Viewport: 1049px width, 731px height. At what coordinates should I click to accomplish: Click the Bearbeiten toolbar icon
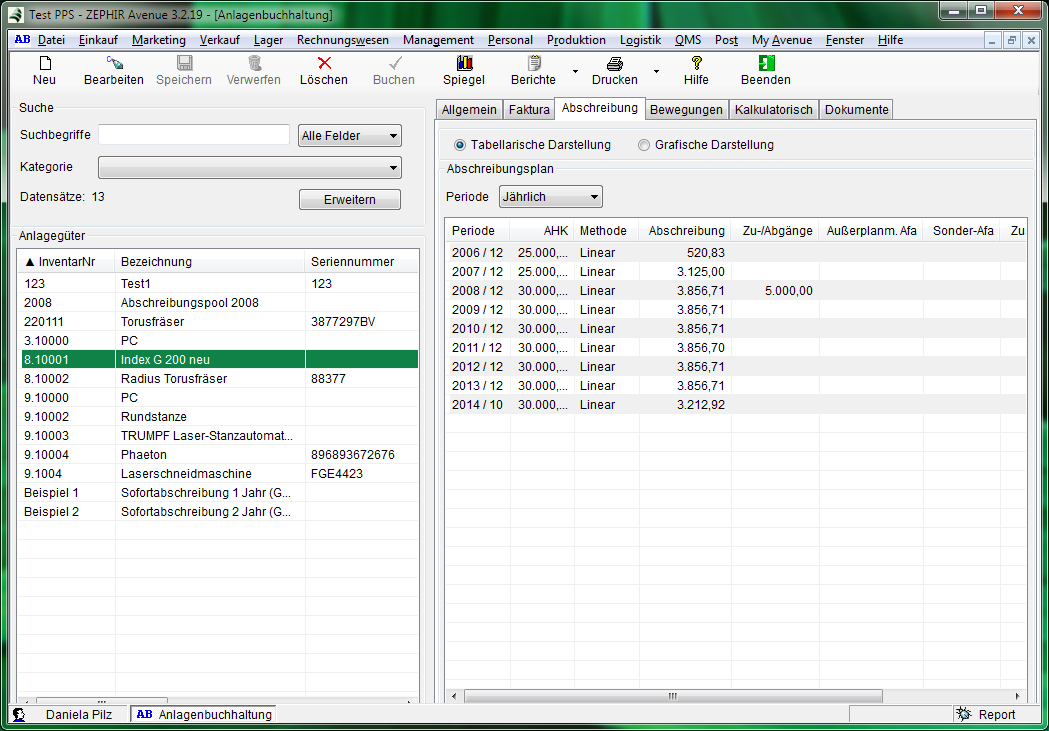click(113, 63)
